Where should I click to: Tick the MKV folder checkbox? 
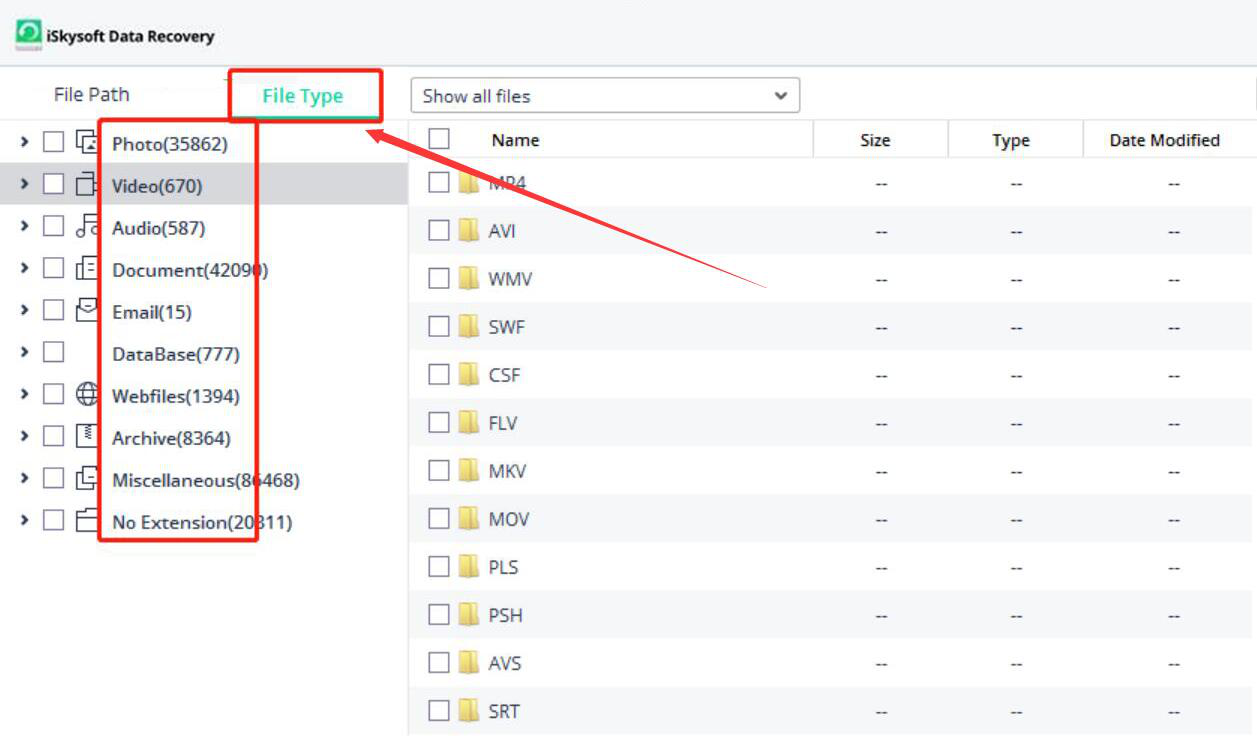(x=439, y=471)
